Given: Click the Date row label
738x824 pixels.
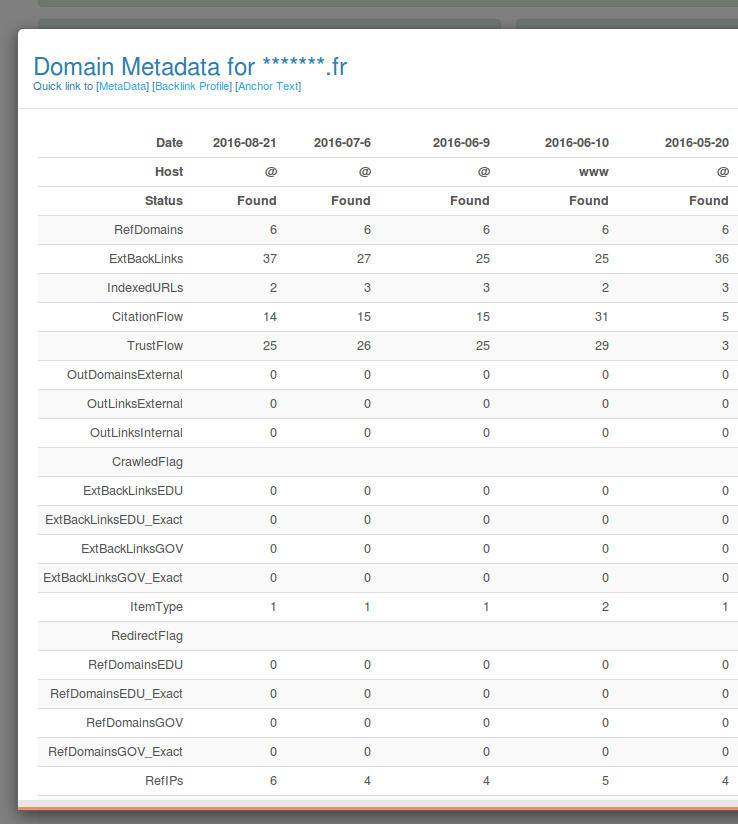Looking at the screenshot, I should coord(169,143).
